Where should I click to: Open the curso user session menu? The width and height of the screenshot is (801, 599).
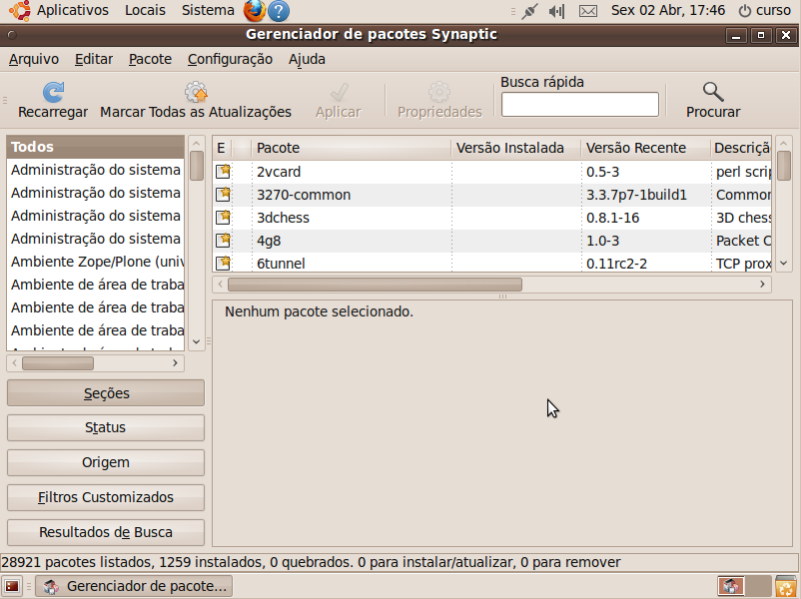click(x=765, y=10)
